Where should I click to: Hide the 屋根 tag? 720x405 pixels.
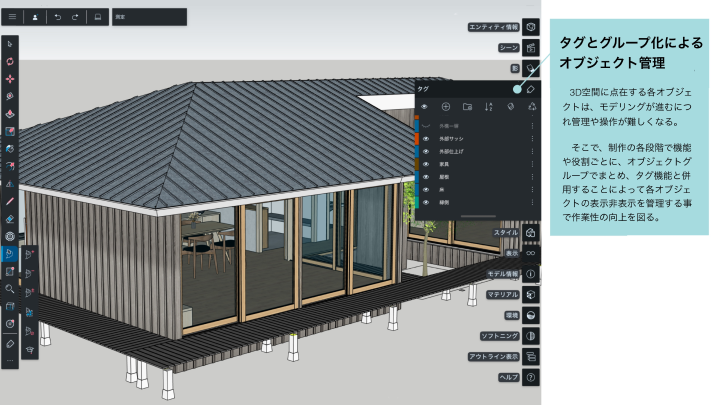tap(426, 177)
